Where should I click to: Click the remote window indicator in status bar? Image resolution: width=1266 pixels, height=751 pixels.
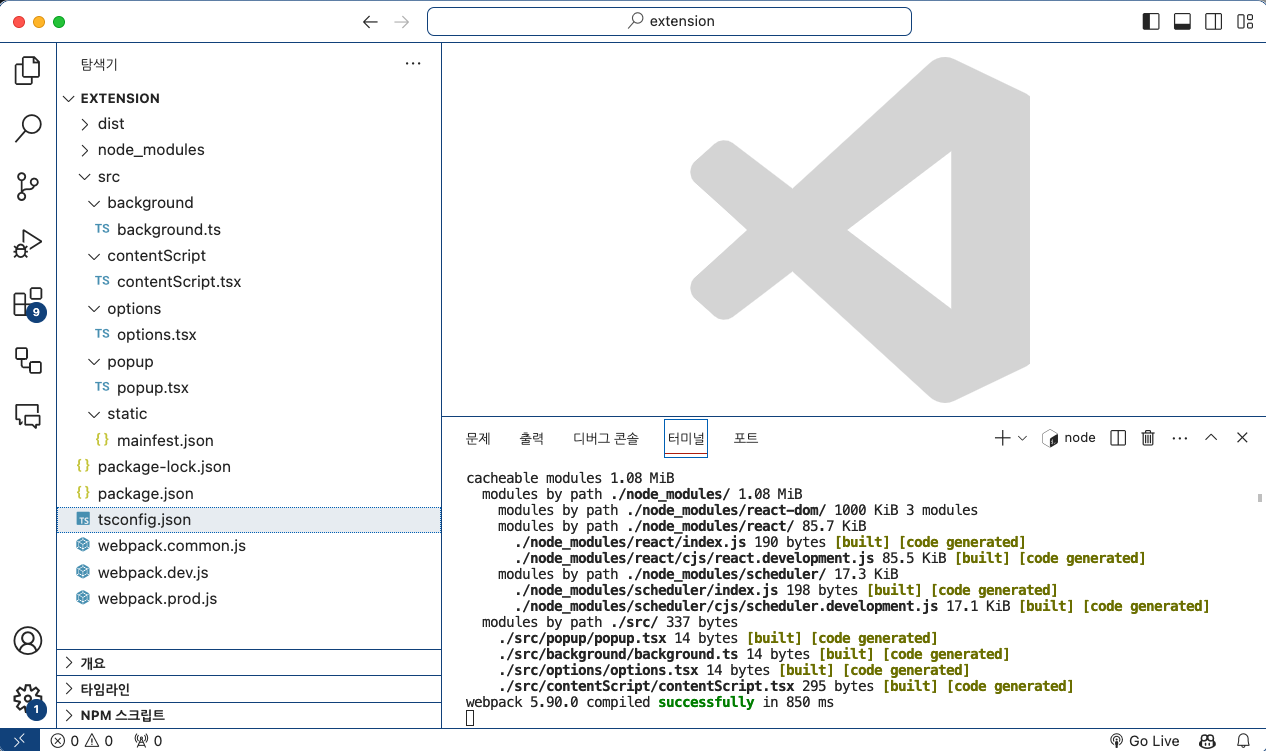(x=19, y=741)
